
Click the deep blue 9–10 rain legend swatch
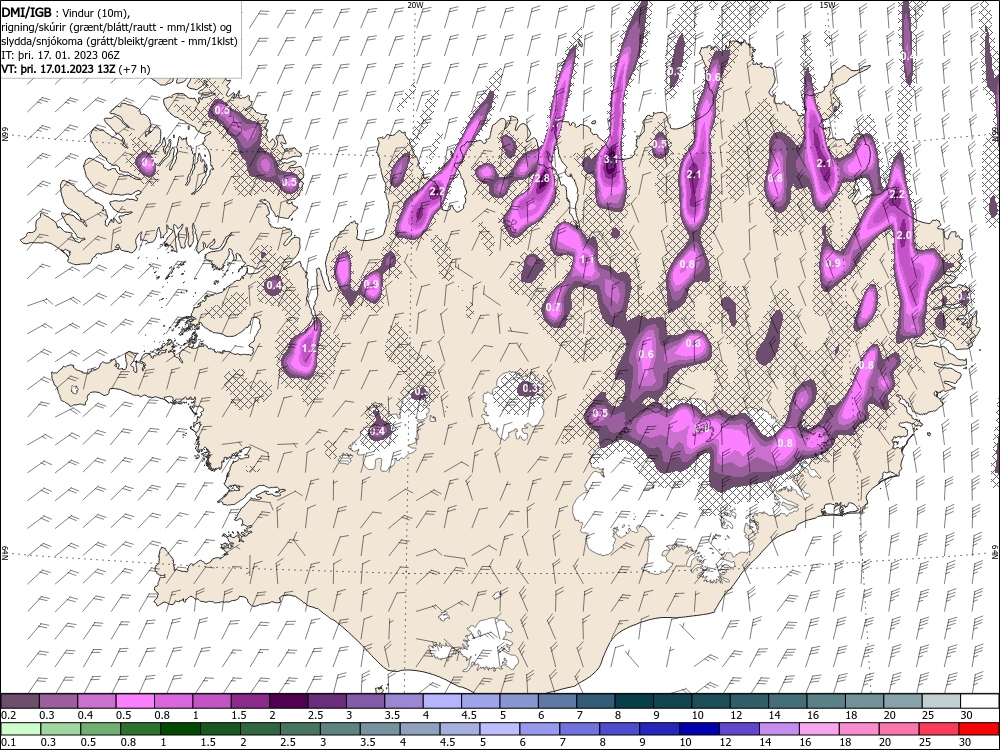[659, 729]
